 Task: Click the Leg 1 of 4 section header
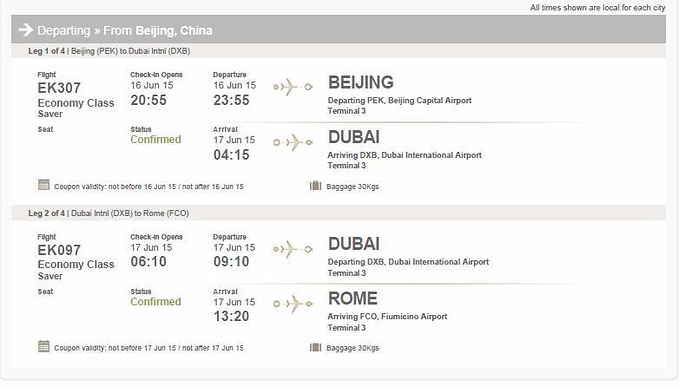[x=339, y=51]
